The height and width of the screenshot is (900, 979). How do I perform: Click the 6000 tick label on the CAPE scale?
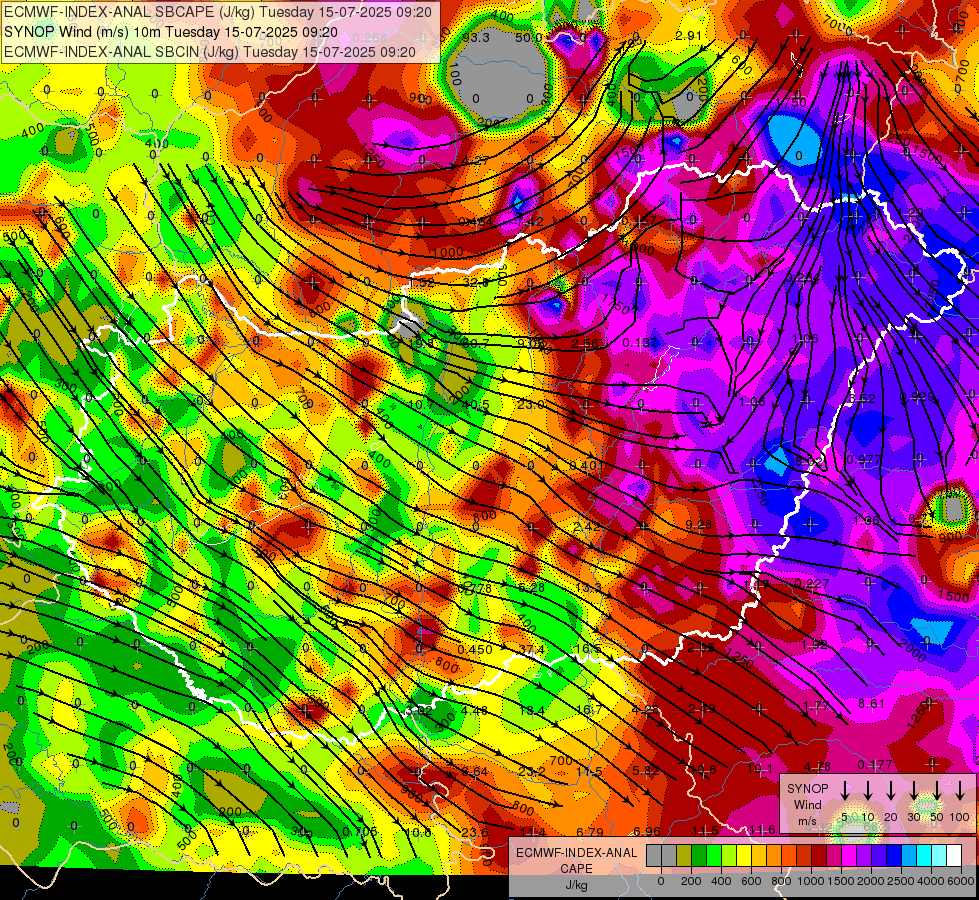(961, 881)
